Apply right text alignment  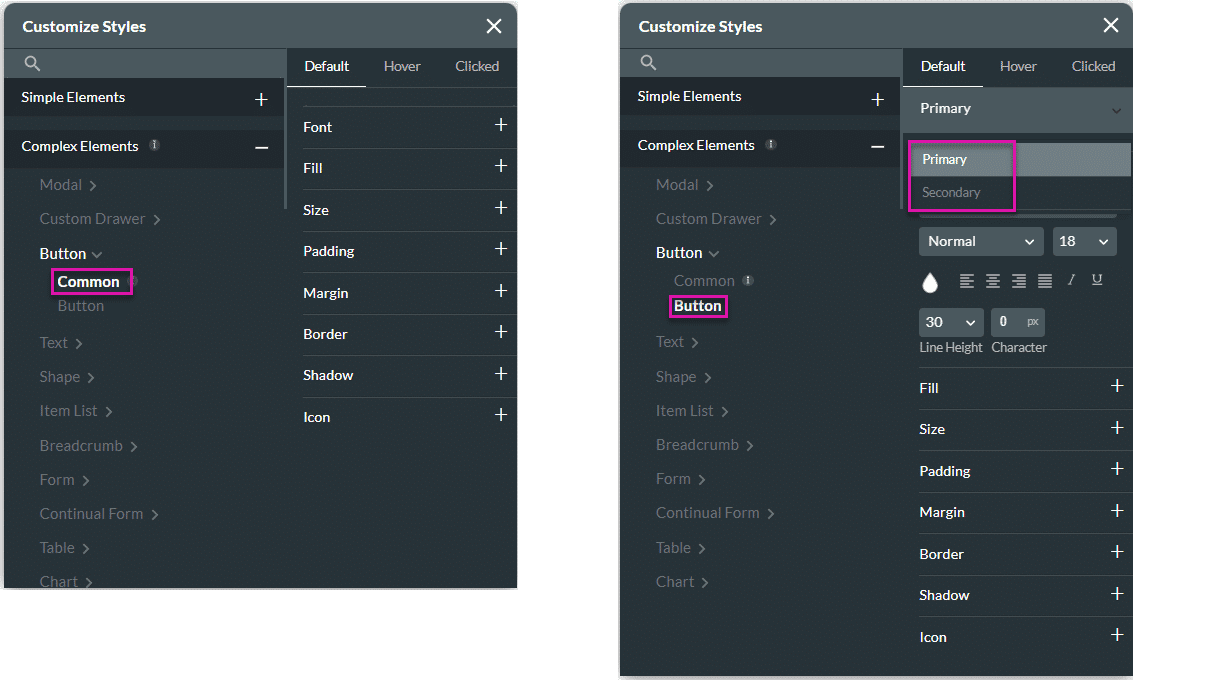tap(1018, 281)
